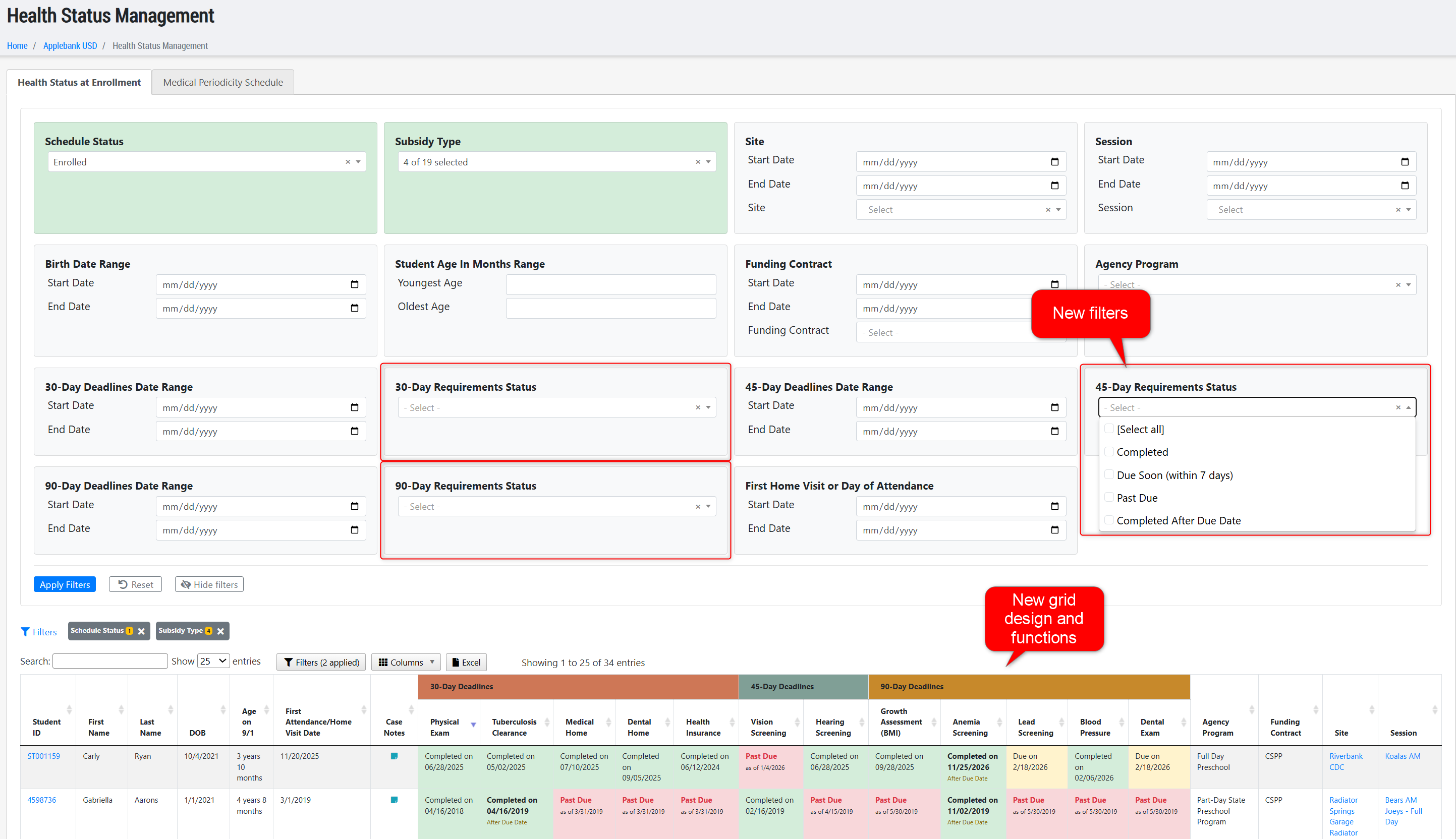The image size is (1456, 839).
Task: Click case notes icon for Carly Ryan
Action: pyautogui.click(x=394, y=756)
